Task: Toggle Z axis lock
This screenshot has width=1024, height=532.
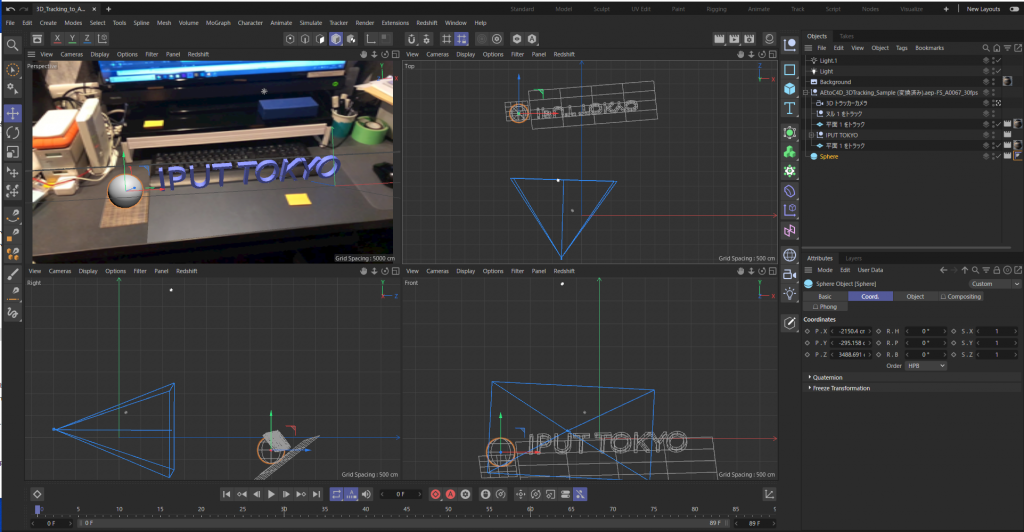Action: [x=88, y=39]
